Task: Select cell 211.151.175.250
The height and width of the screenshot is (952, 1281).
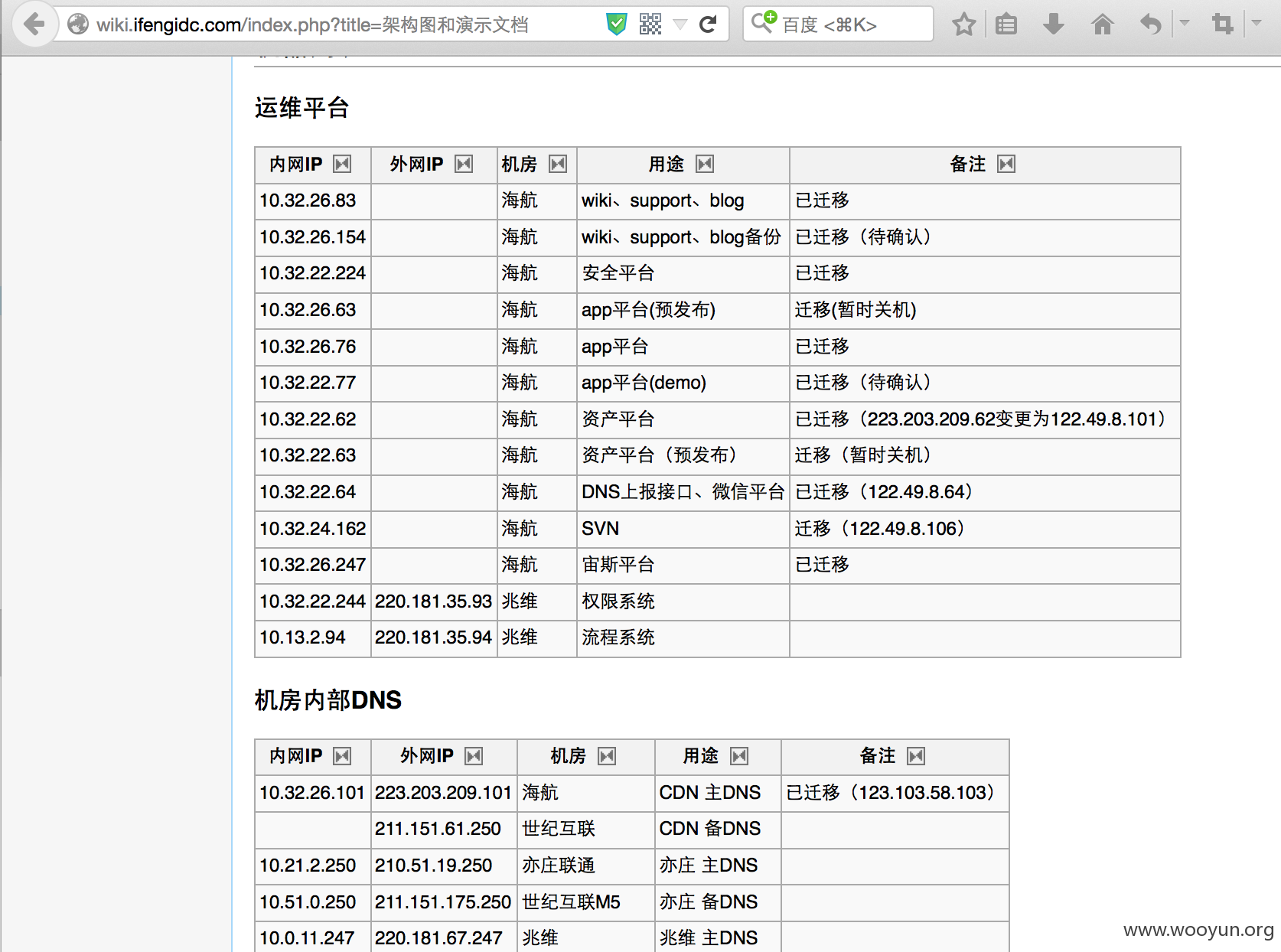Action: pyautogui.click(x=443, y=902)
